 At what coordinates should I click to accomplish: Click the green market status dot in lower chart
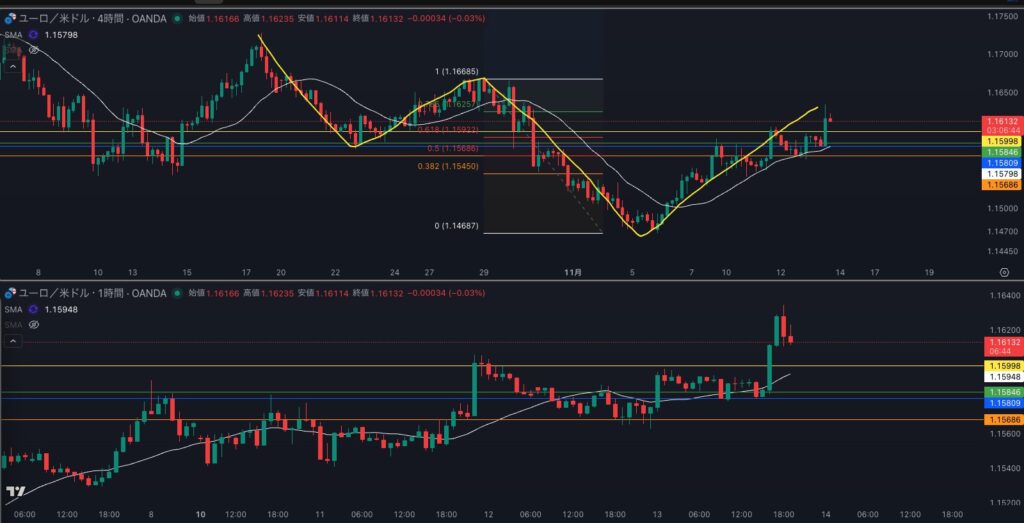(x=177, y=293)
